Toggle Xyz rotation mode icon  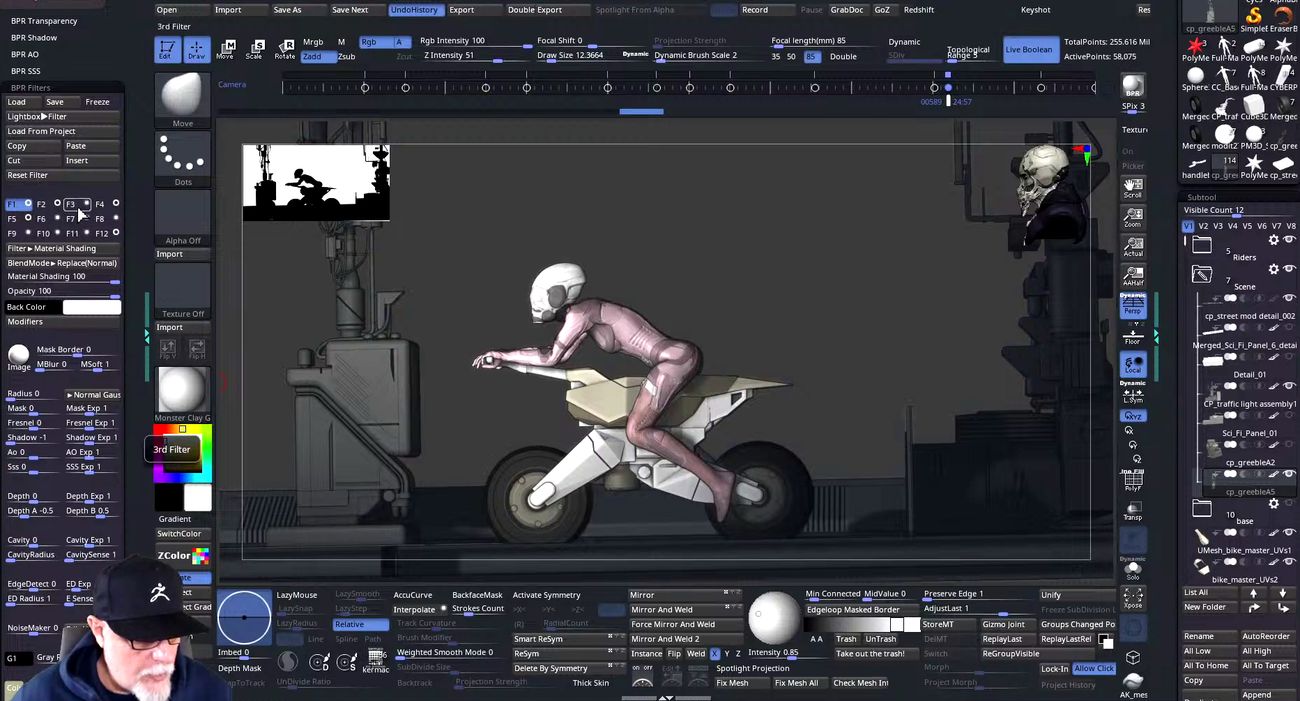1132,416
